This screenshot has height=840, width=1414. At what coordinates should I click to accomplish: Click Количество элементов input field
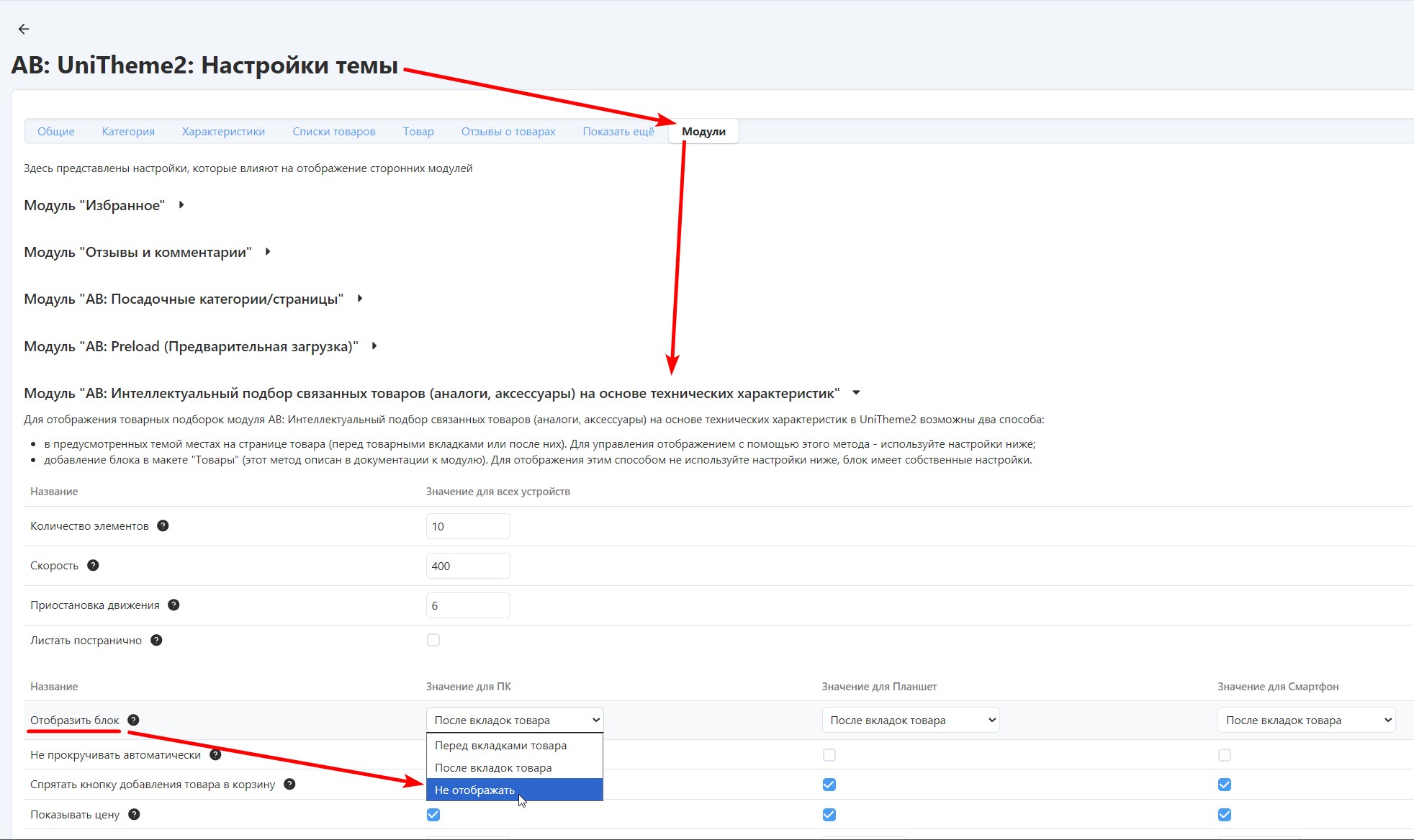pyautogui.click(x=468, y=526)
